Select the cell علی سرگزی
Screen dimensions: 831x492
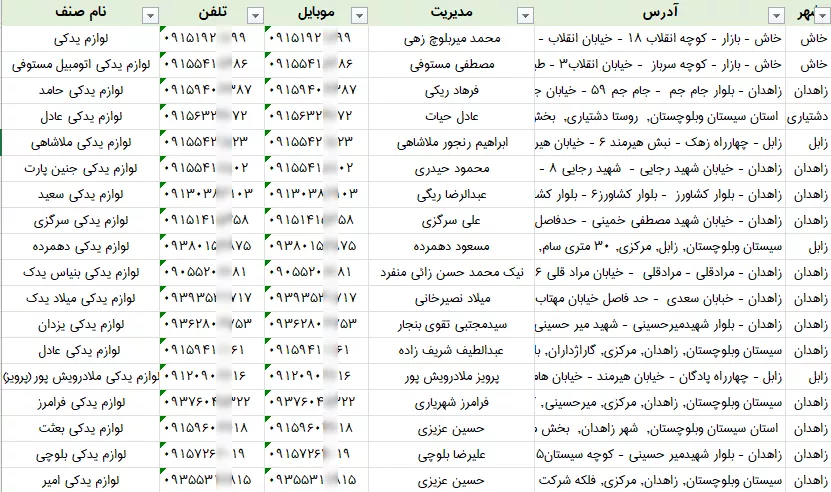tap(452, 221)
